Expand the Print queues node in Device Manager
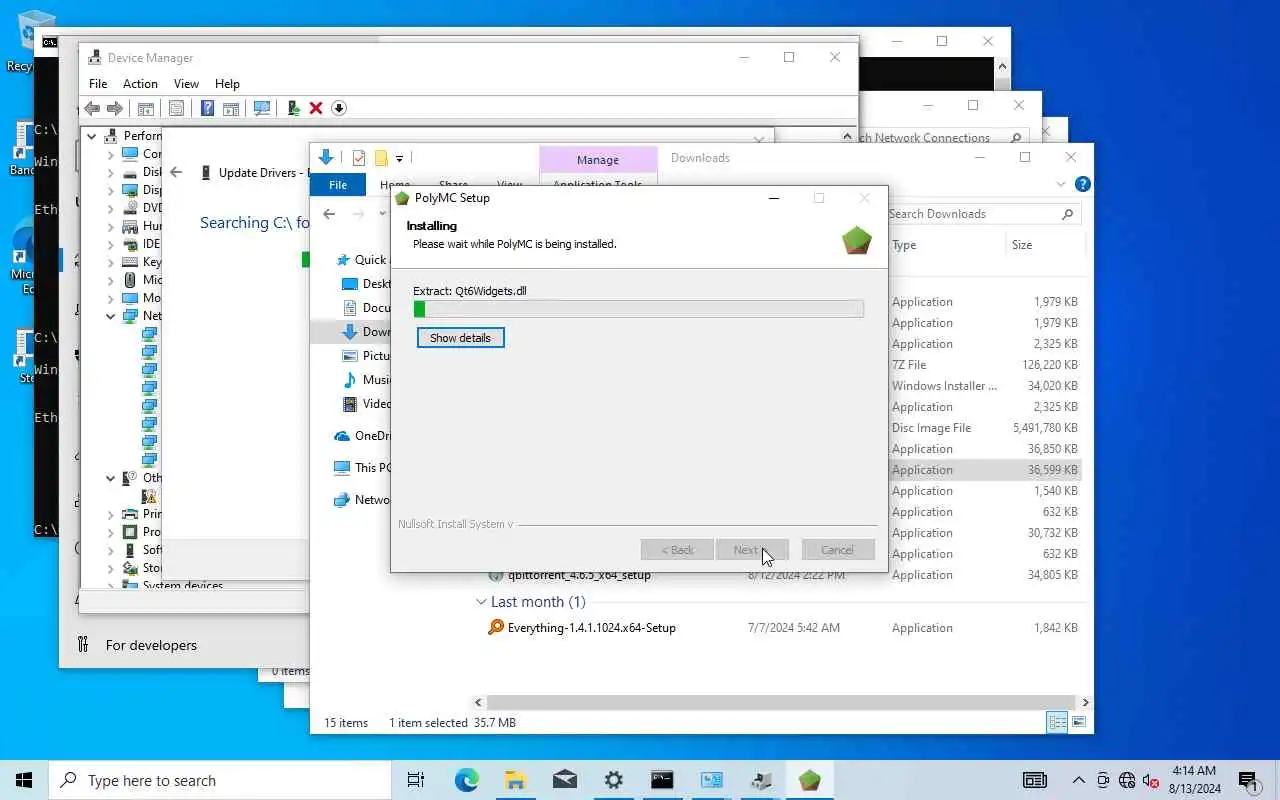Image resolution: width=1280 pixels, height=800 pixels. point(111,514)
